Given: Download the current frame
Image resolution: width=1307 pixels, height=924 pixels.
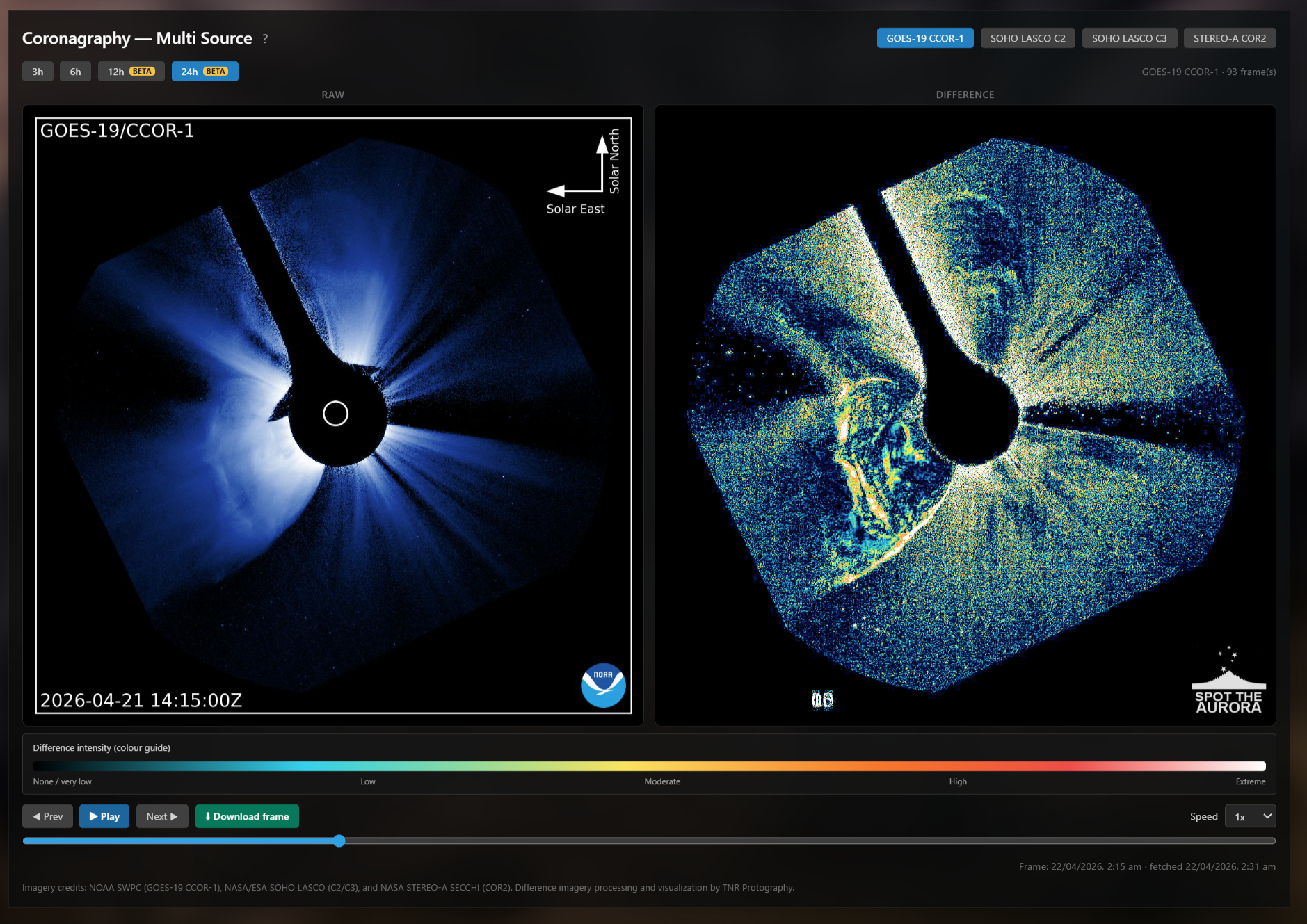Looking at the screenshot, I should [x=247, y=816].
